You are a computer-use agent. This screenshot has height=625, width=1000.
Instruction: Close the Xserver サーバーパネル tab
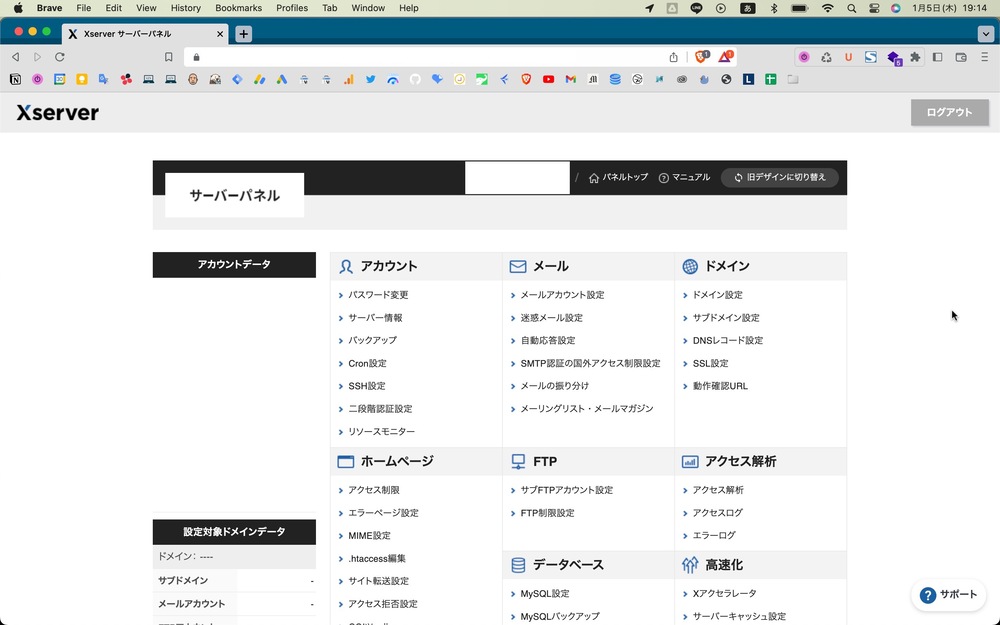point(220,34)
